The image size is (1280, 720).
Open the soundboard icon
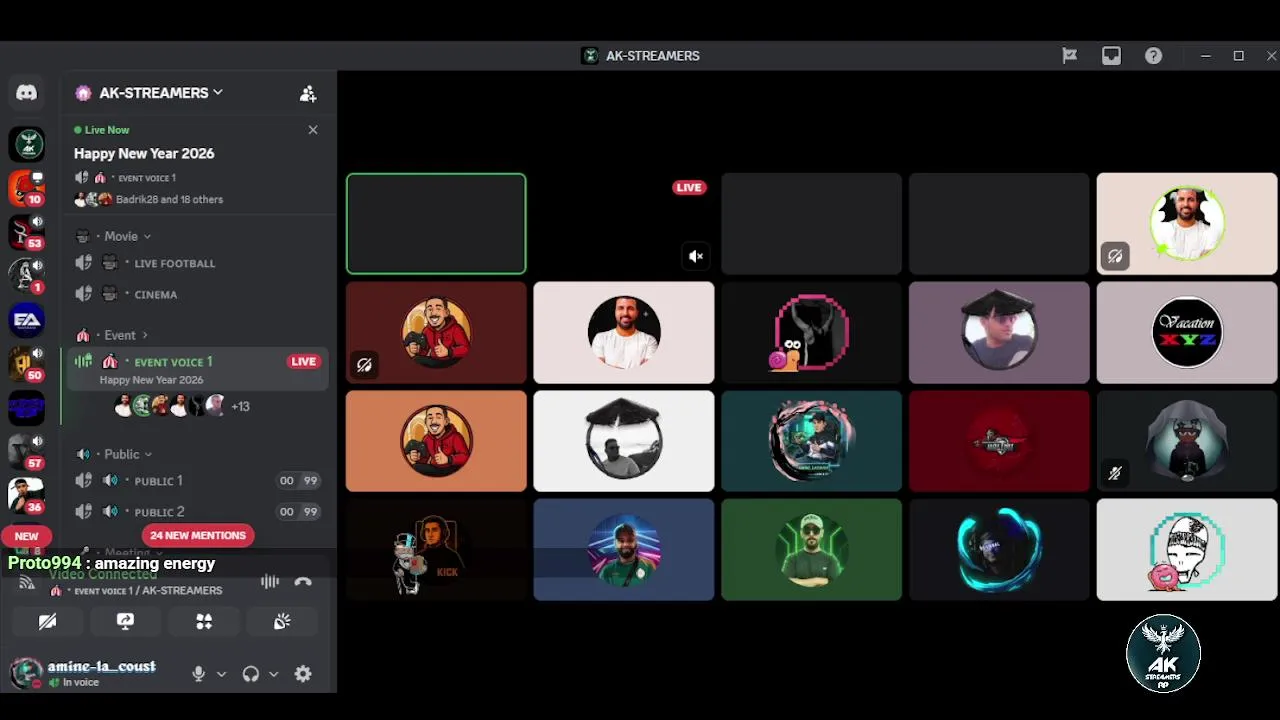point(282,622)
